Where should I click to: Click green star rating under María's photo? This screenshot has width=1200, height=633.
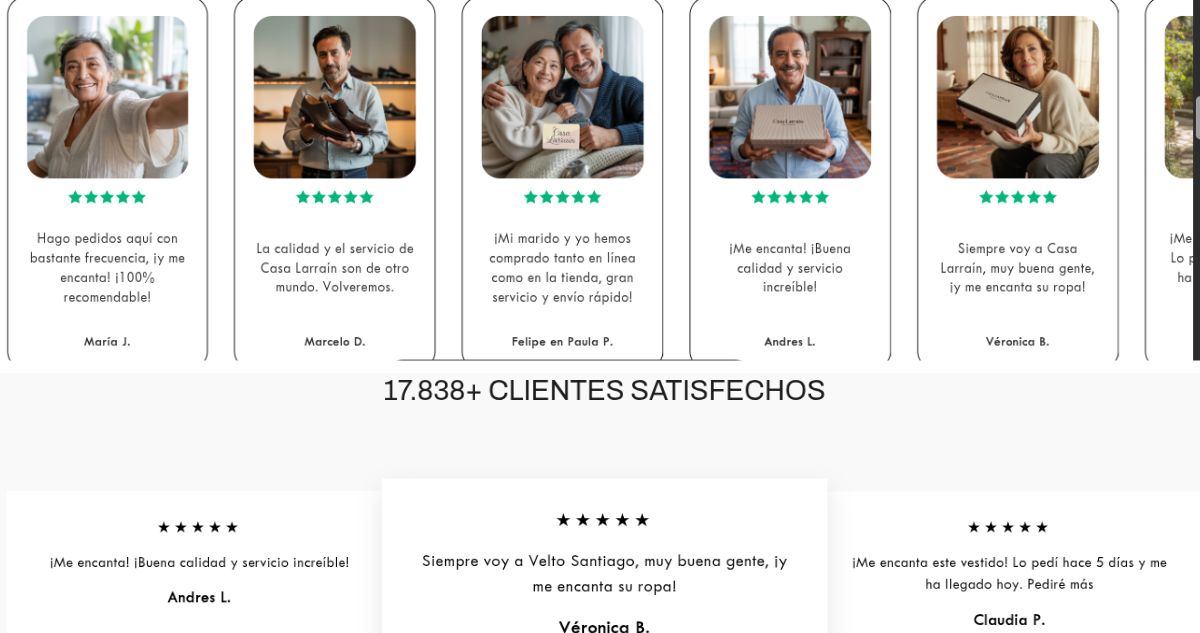coord(107,197)
